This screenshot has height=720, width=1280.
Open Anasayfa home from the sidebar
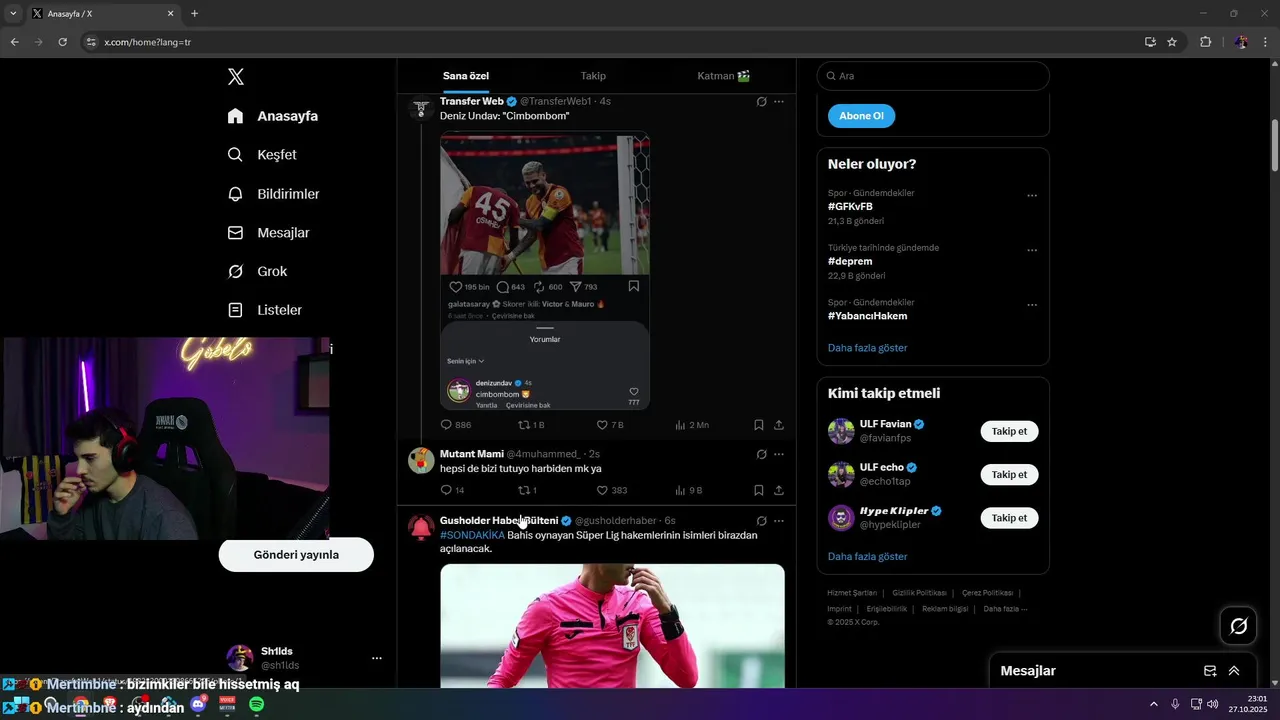tap(273, 116)
